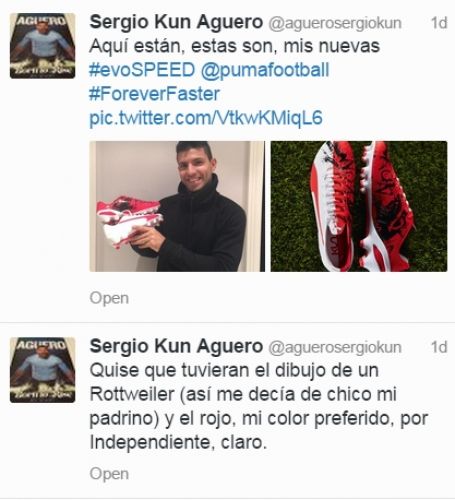The image size is (455, 500).
Task: Click the 1d timestamp of first tweet
Action: pyautogui.click(x=439, y=23)
